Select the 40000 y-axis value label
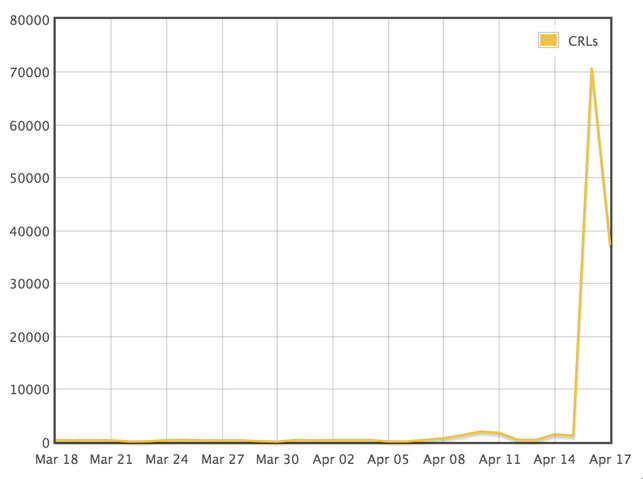This screenshot has width=643, height=479. coord(24,231)
